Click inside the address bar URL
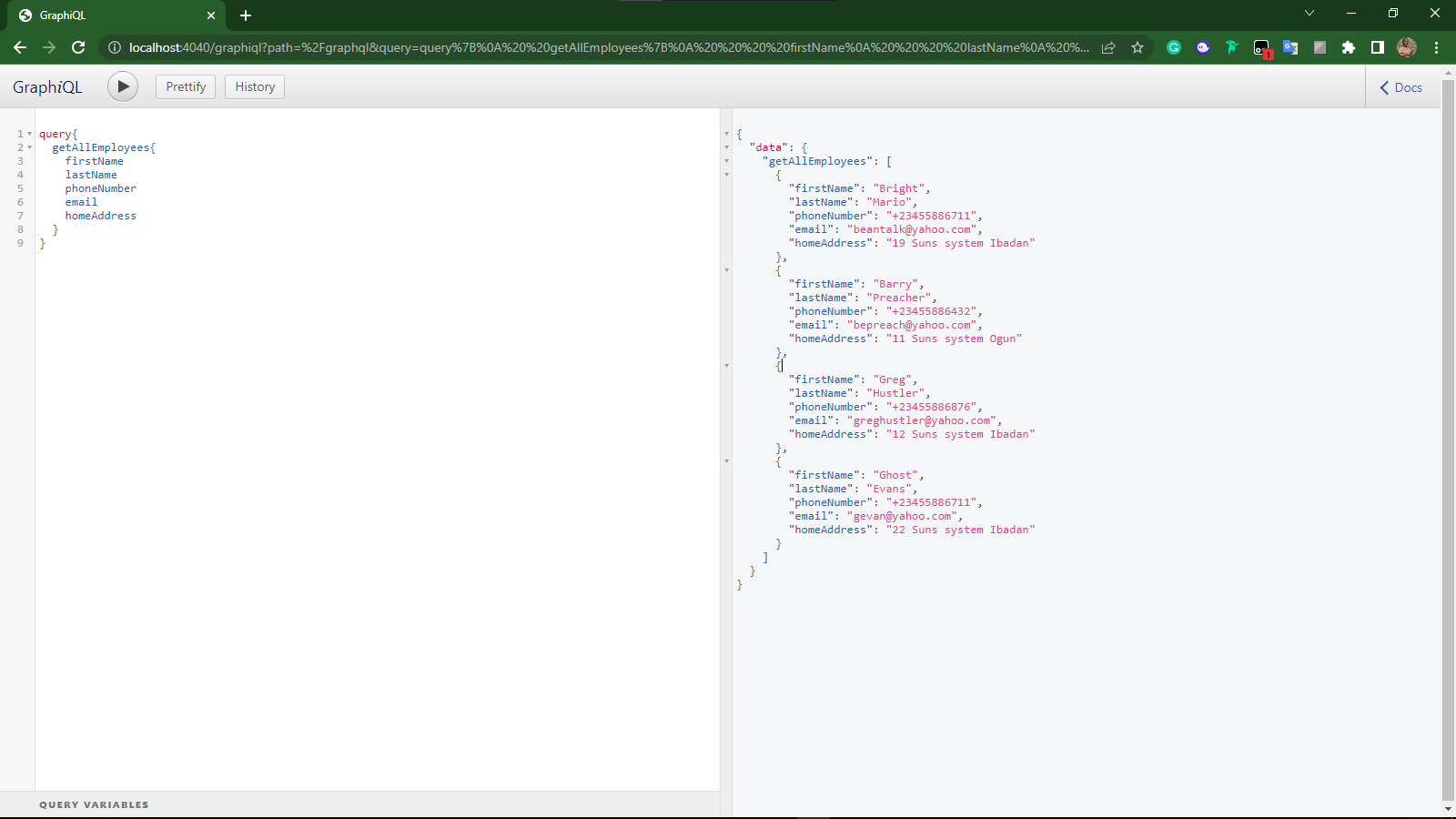 point(546,47)
